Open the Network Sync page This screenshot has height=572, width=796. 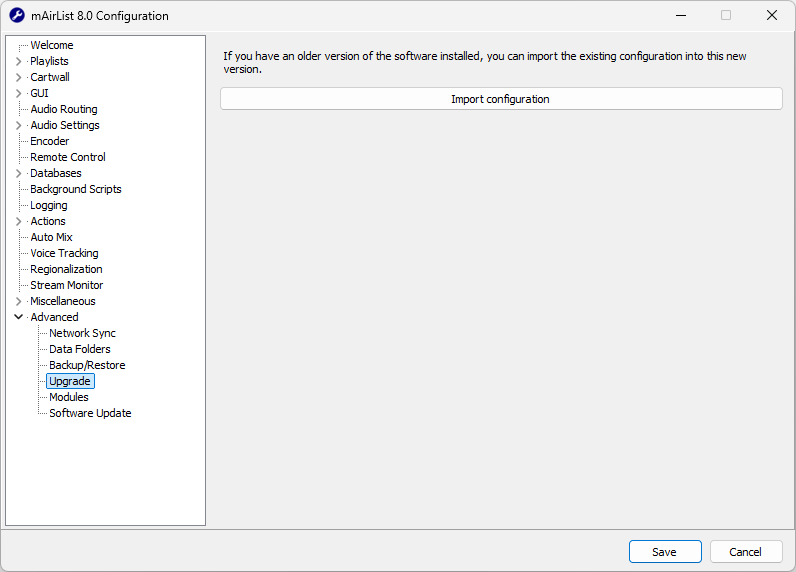[82, 333]
